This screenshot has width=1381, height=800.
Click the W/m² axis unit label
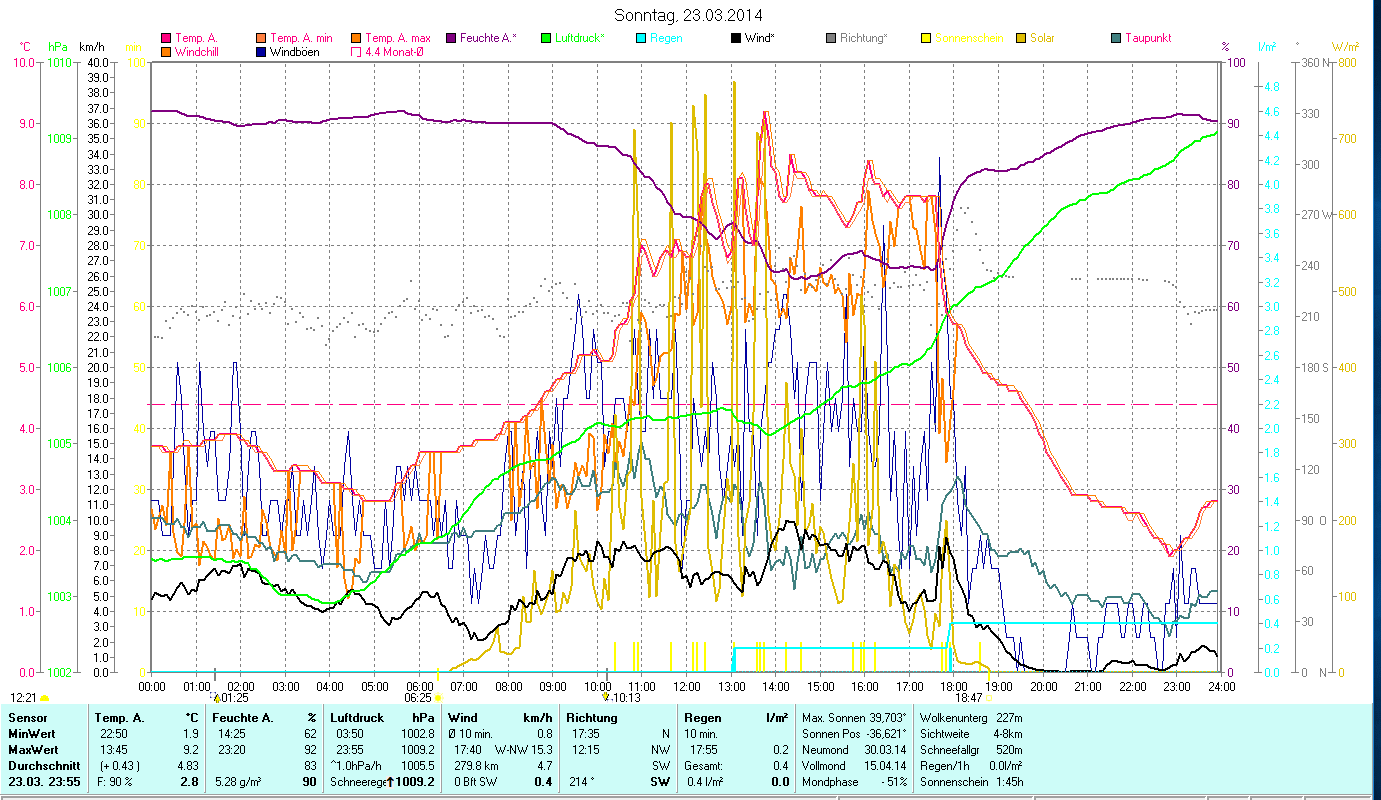pos(1344,47)
